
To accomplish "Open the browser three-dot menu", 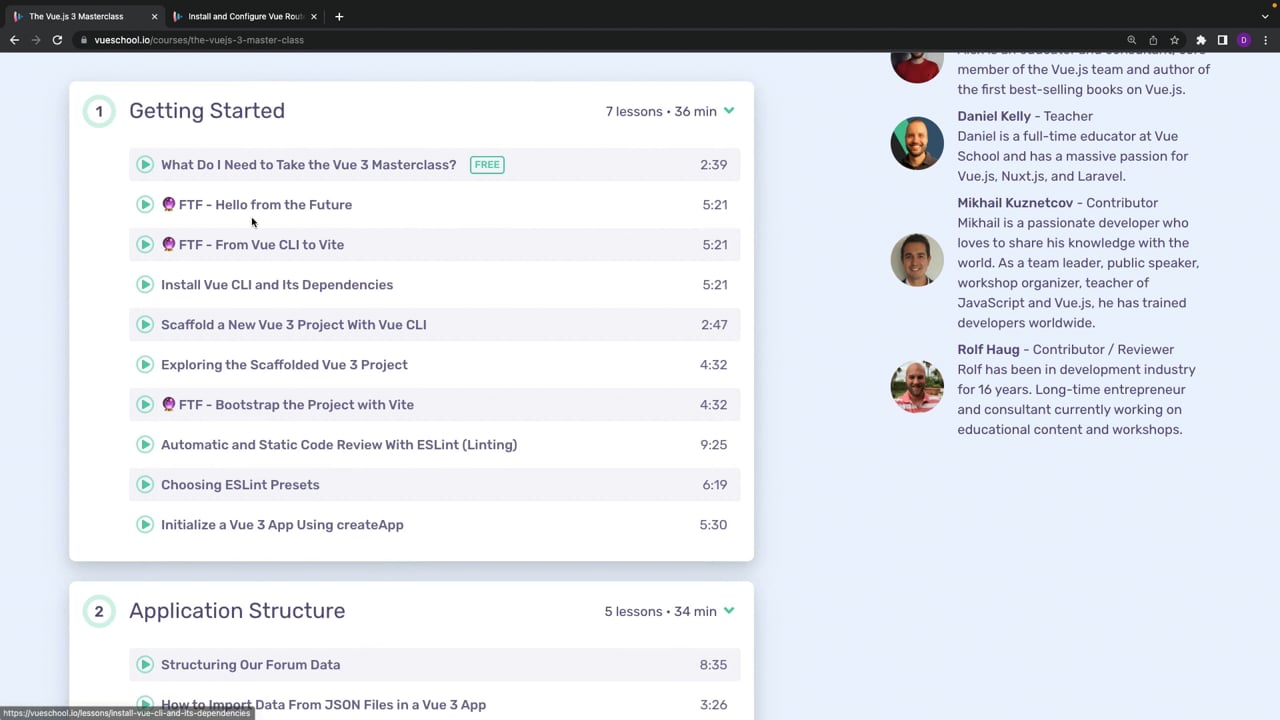I will 1265,40.
